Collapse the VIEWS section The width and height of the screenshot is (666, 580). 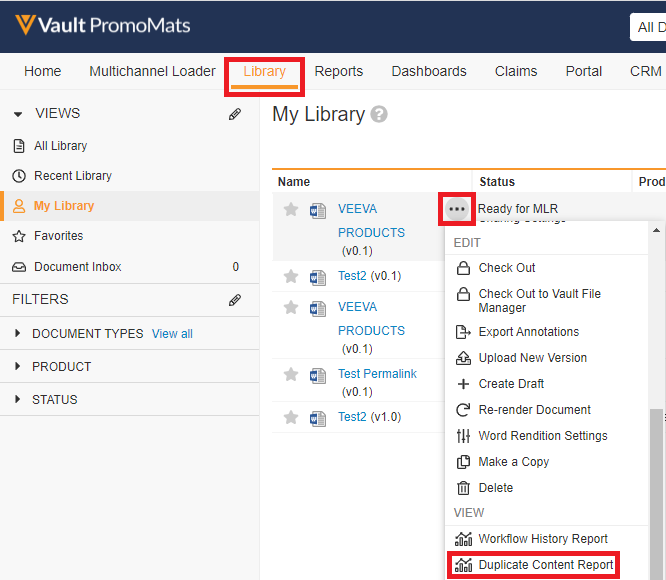tap(18, 114)
